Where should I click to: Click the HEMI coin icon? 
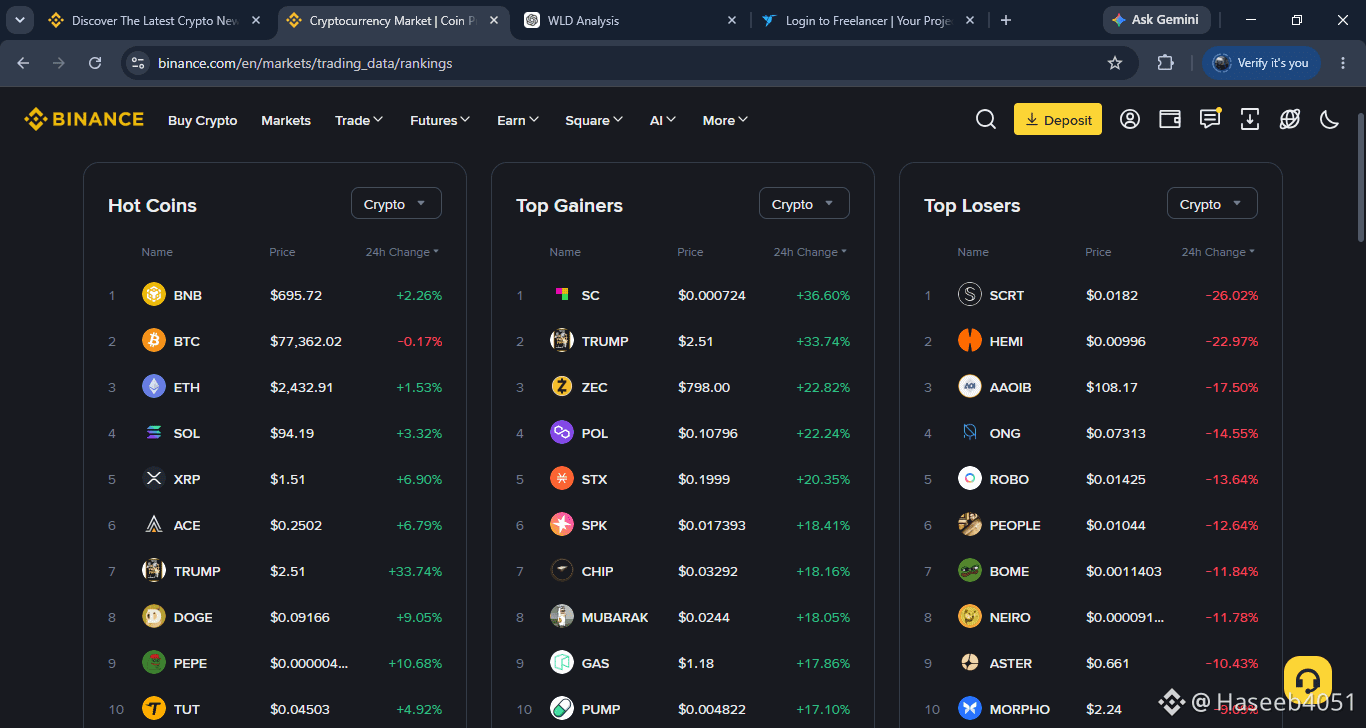tap(970, 341)
